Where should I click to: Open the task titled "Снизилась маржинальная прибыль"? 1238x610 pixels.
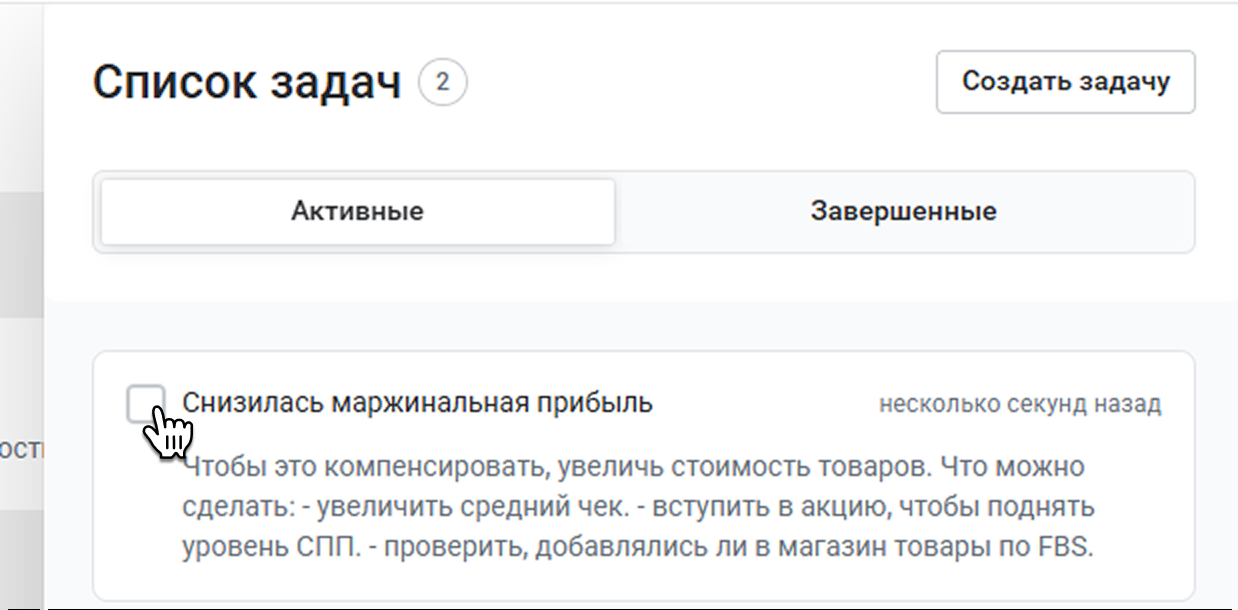[417, 403]
